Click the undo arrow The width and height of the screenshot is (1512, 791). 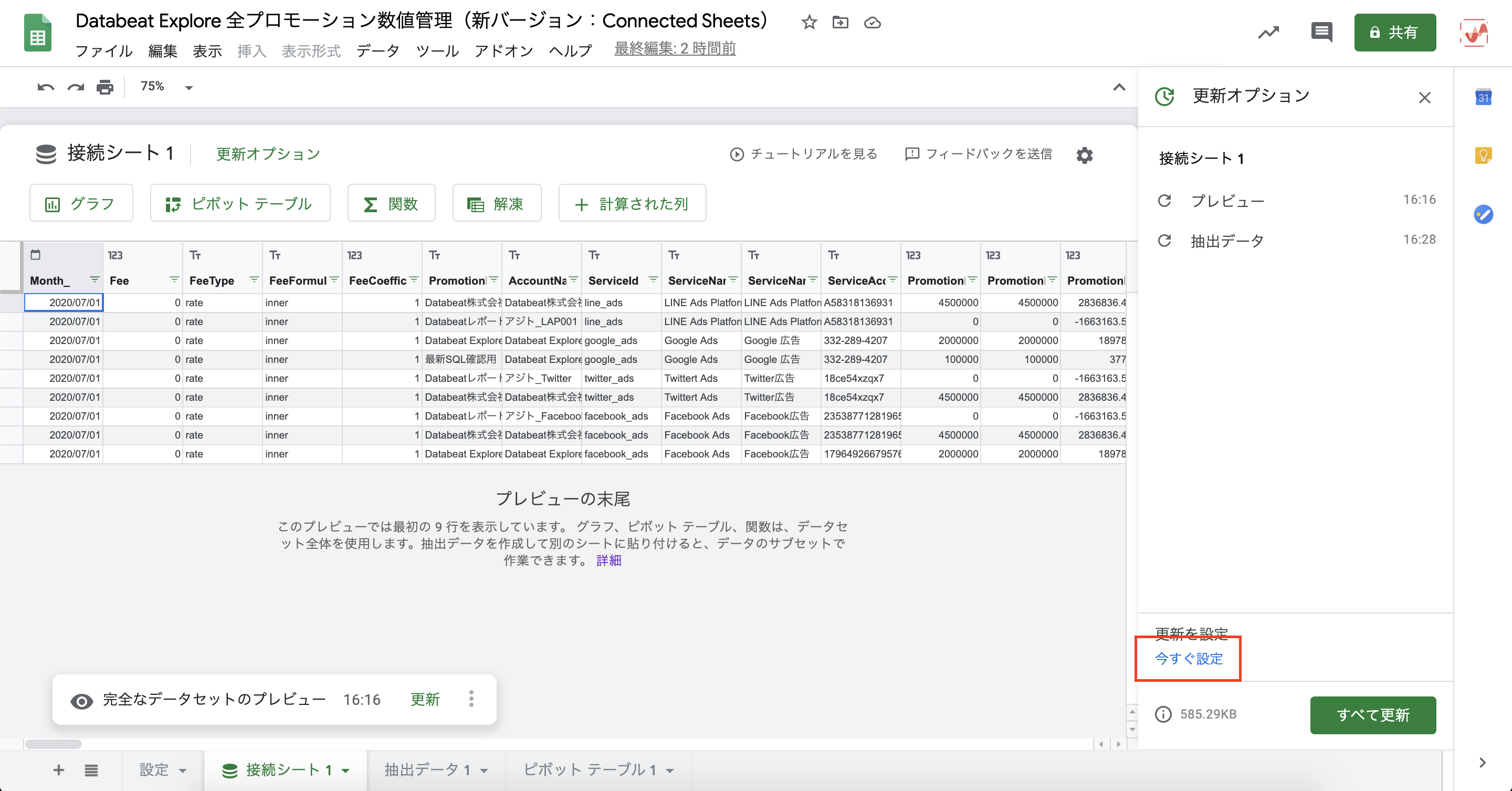(46, 88)
